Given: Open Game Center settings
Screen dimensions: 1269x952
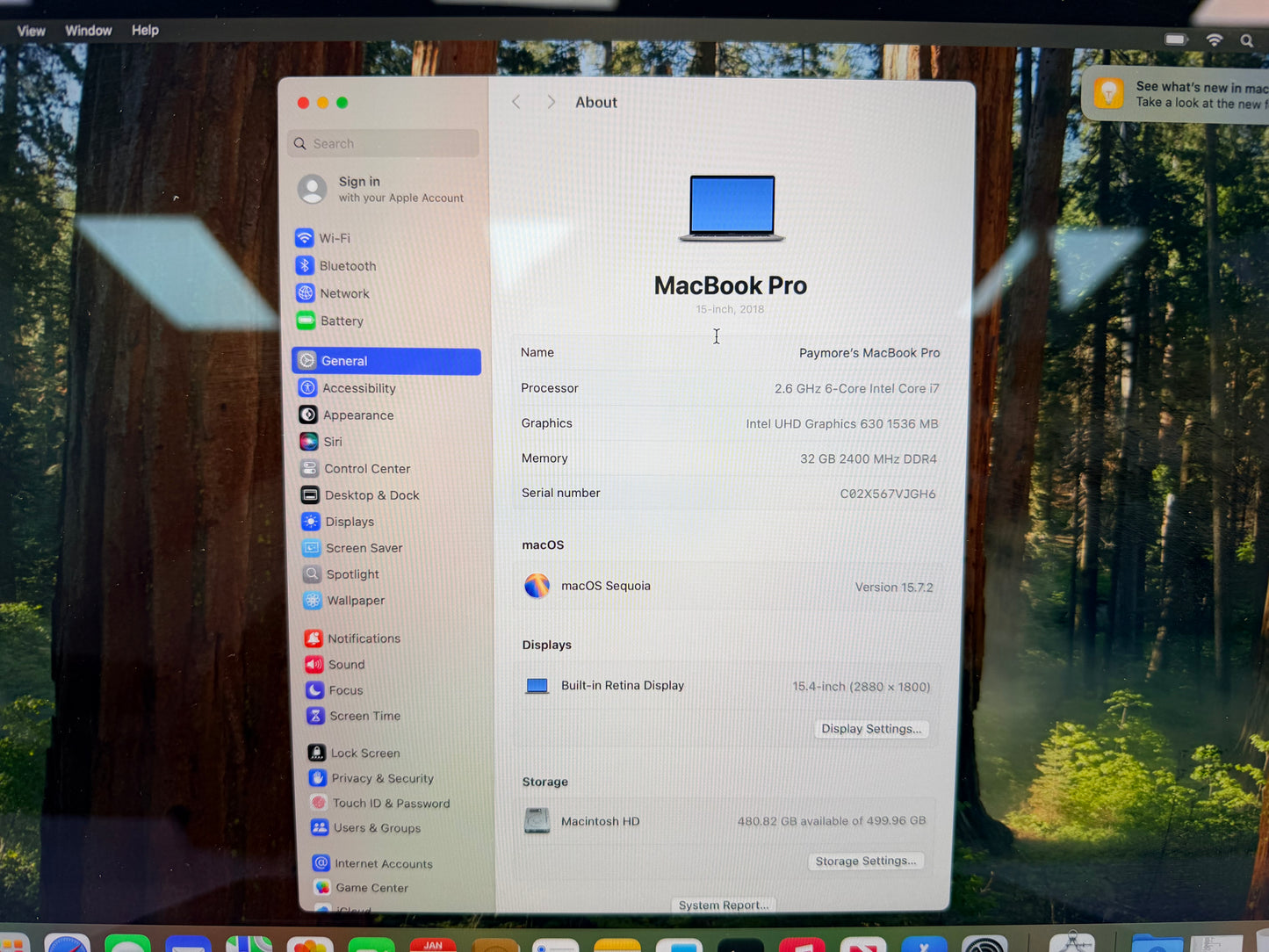Looking at the screenshot, I should [x=372, y=887].
